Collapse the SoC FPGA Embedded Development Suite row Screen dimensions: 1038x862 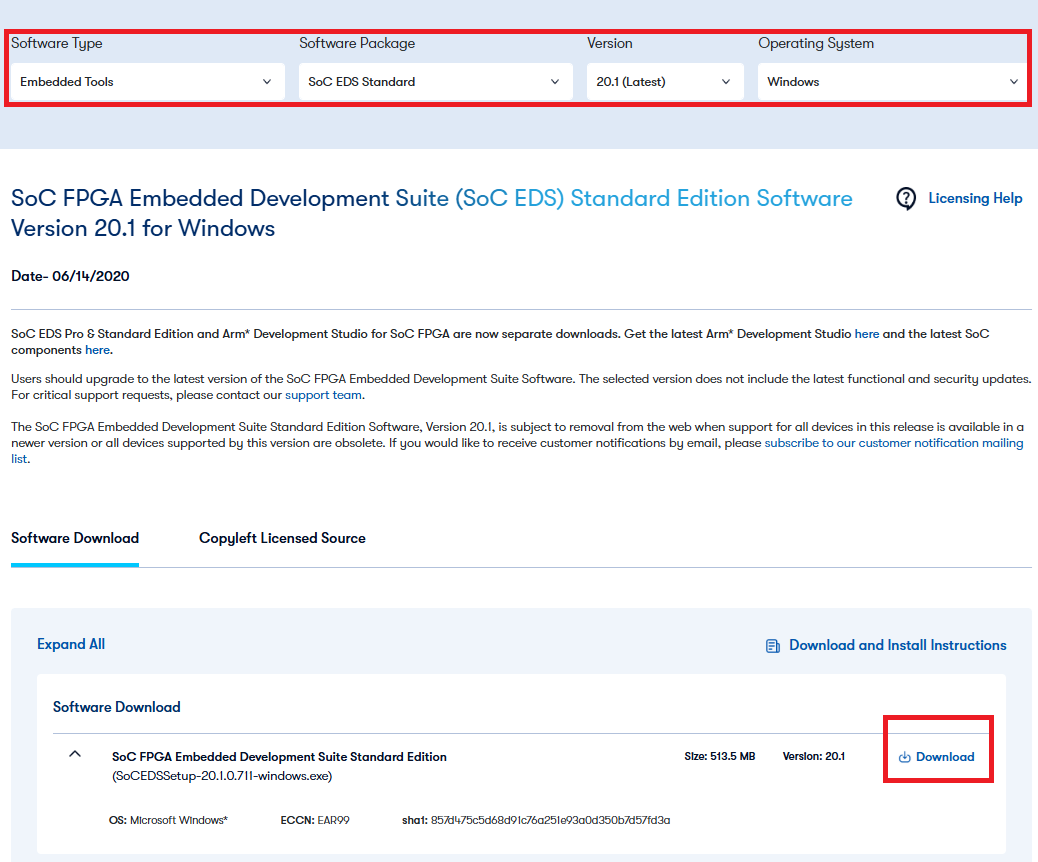(x=75, y=755)
